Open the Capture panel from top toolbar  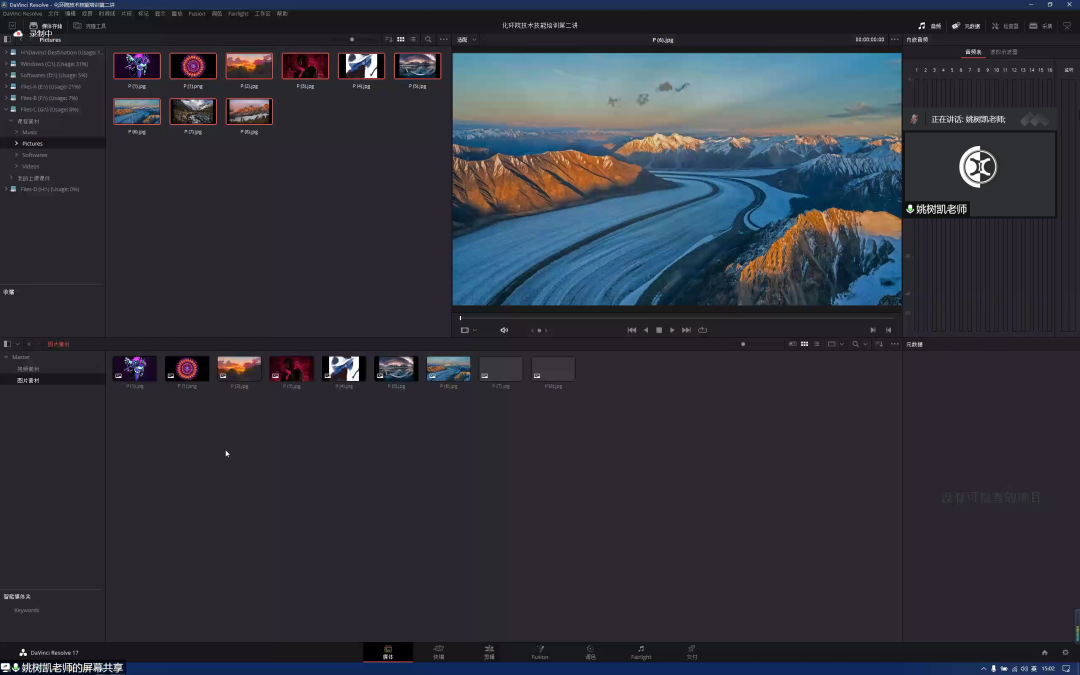point(1041,26)
